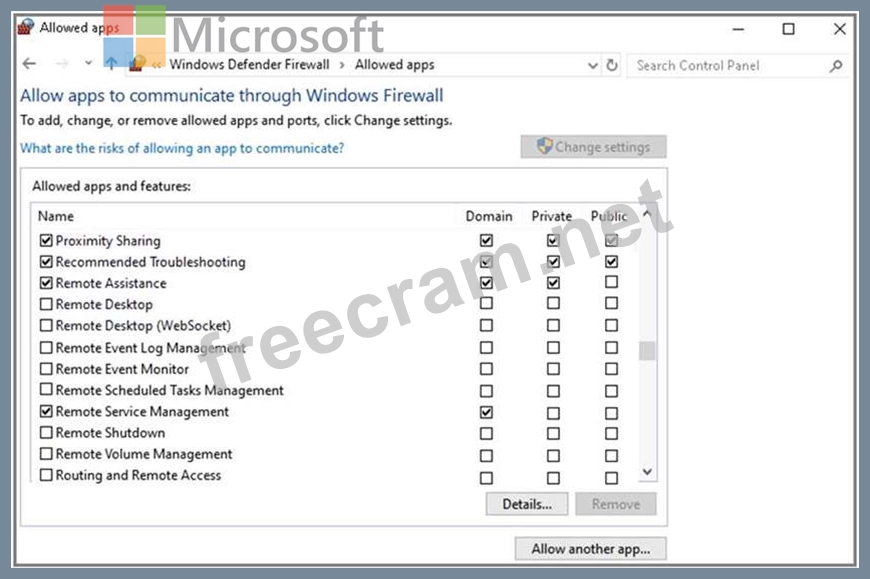
Task: Toggle Recommended Troubleshooting name checkbox
Action: (x=46, y=262)
